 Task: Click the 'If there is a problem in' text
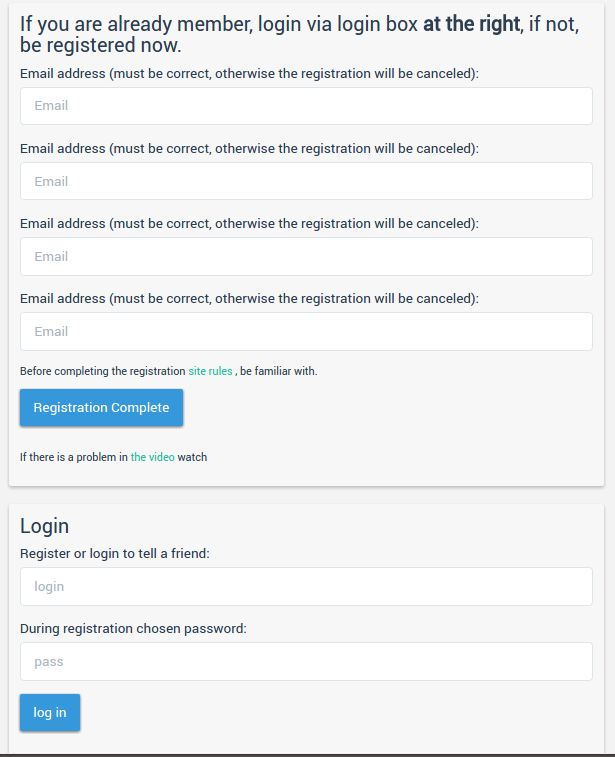tap(74, 457)
